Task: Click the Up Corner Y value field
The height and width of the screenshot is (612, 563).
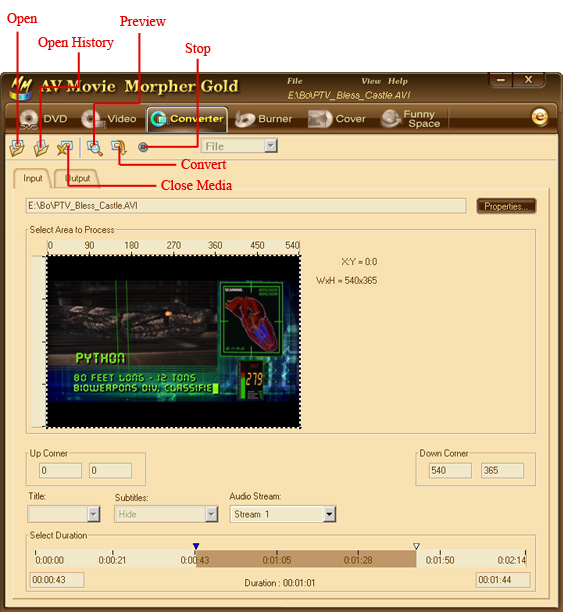Action: 110,471
